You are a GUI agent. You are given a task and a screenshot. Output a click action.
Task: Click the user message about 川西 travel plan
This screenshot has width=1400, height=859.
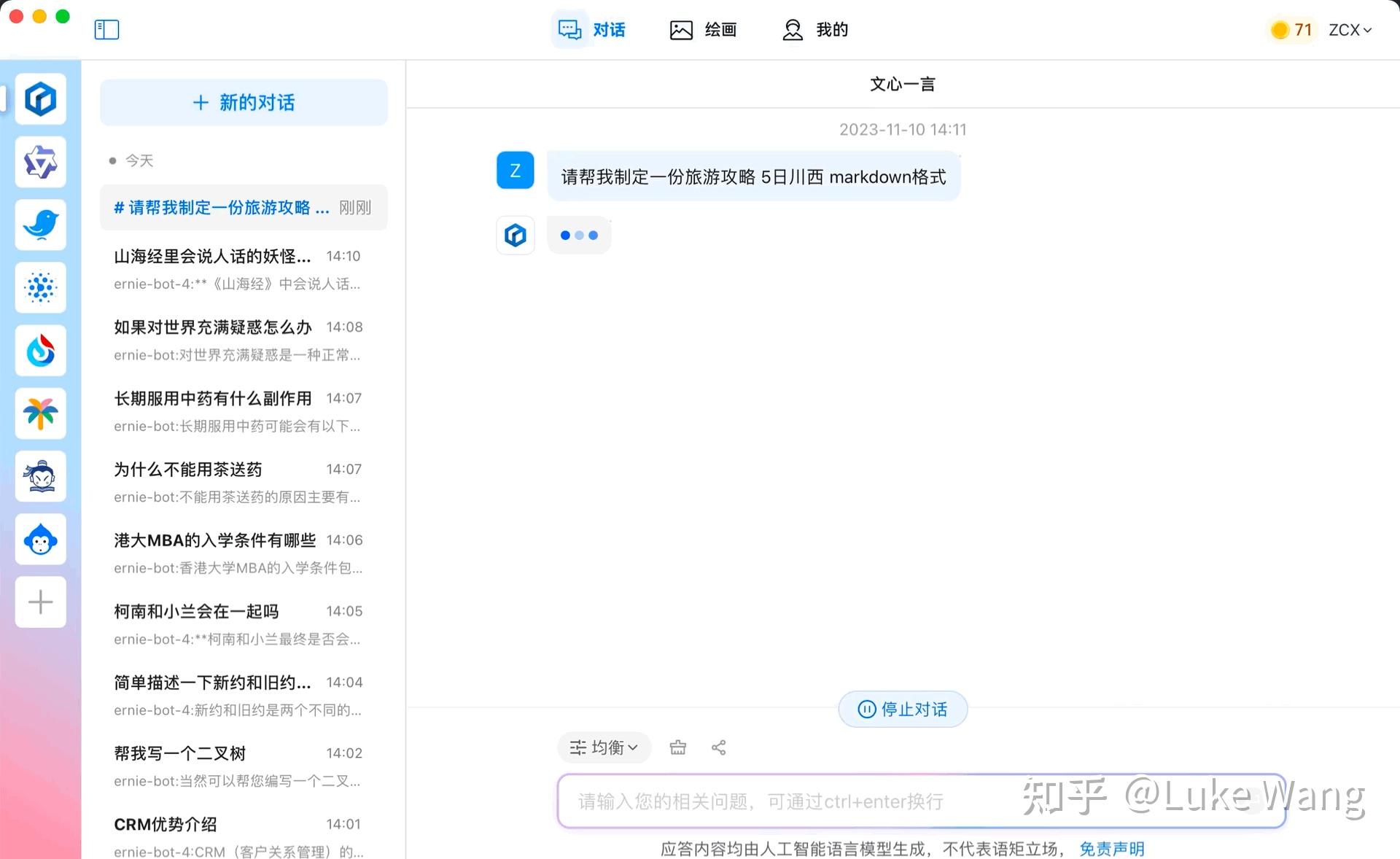(x=753, y=176)
